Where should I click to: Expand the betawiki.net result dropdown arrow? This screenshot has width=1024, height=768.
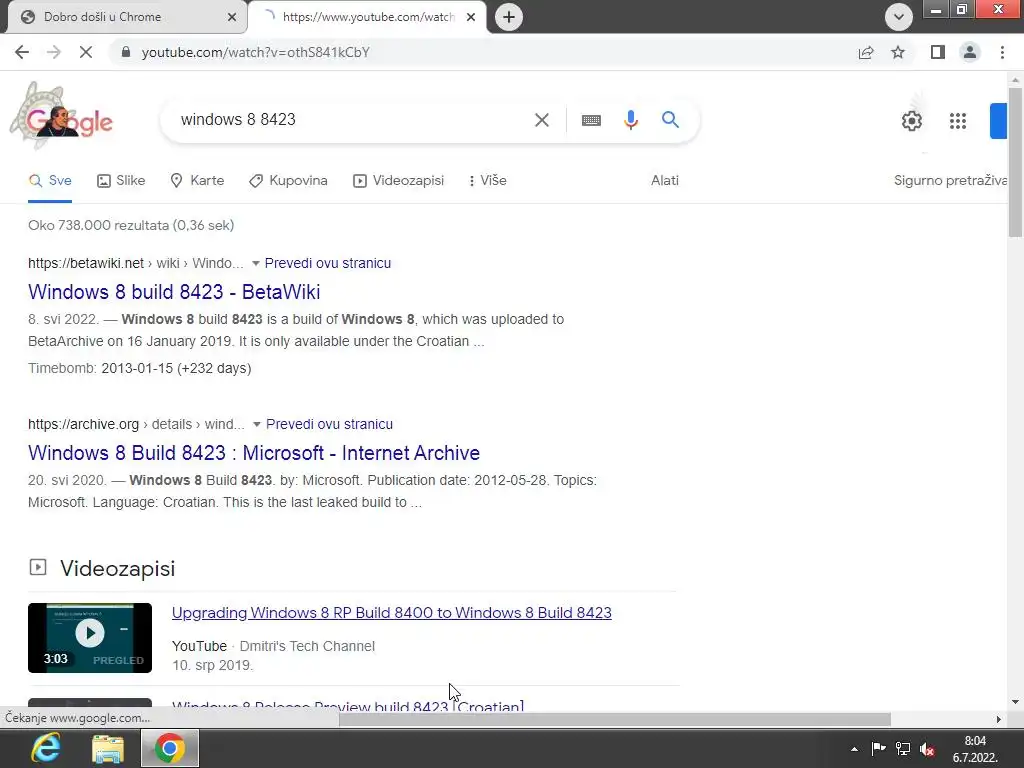(256, 263)
